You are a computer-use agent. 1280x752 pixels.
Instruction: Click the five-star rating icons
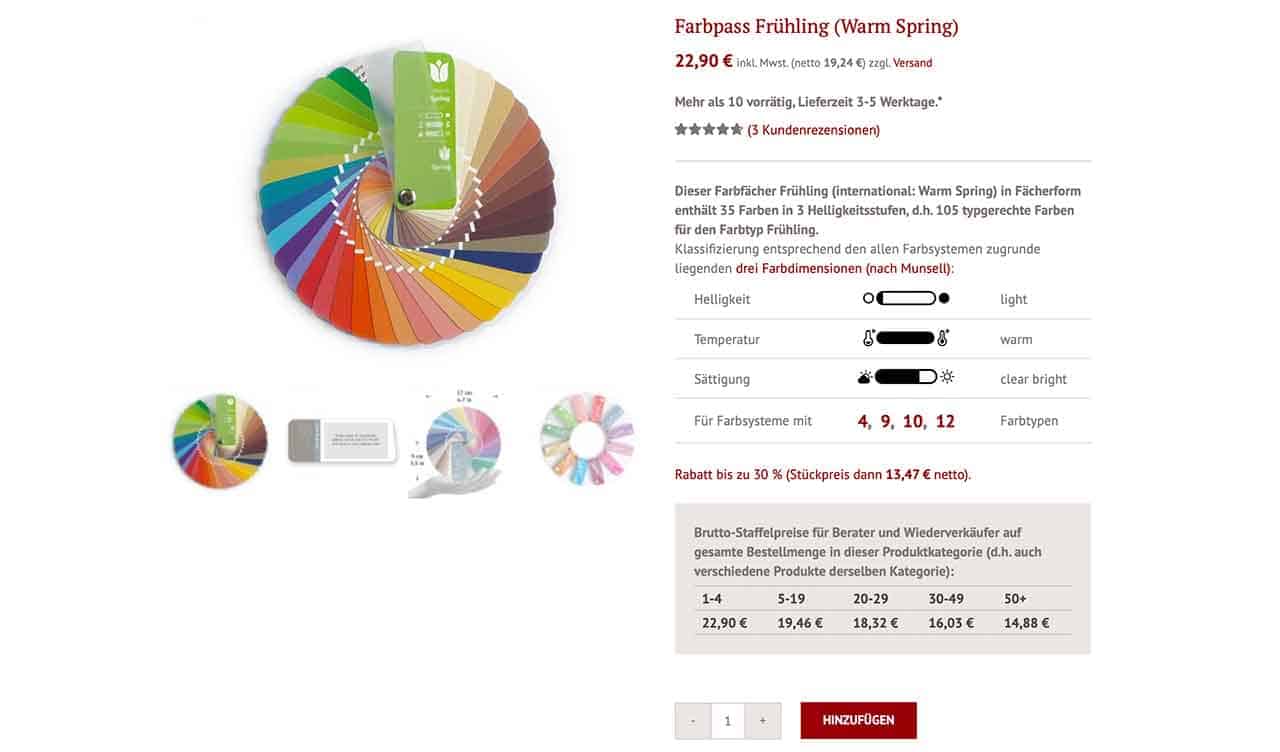tap(708, 130)
